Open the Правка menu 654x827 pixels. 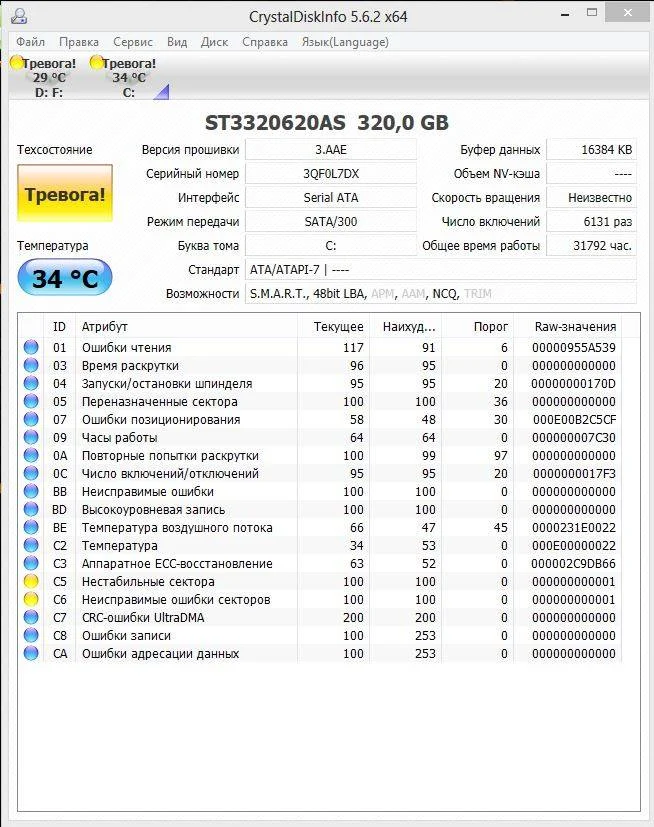pyautogui.click(x=79, y=42)
